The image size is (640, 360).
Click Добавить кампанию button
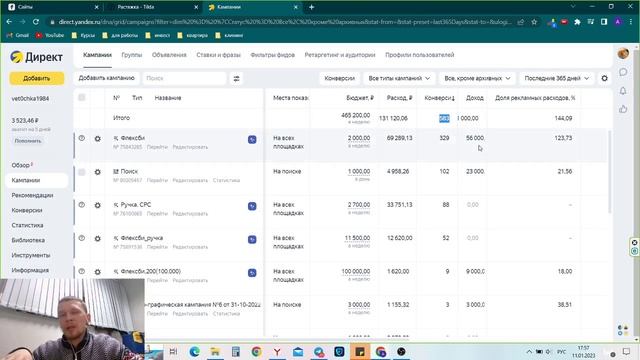(107, 78)
